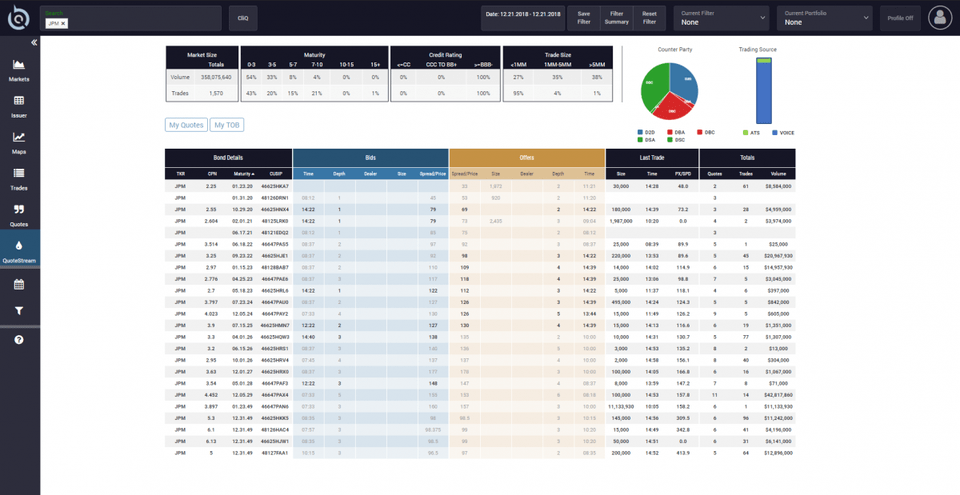Click the DBC legend color swatch

click(700, 132)
